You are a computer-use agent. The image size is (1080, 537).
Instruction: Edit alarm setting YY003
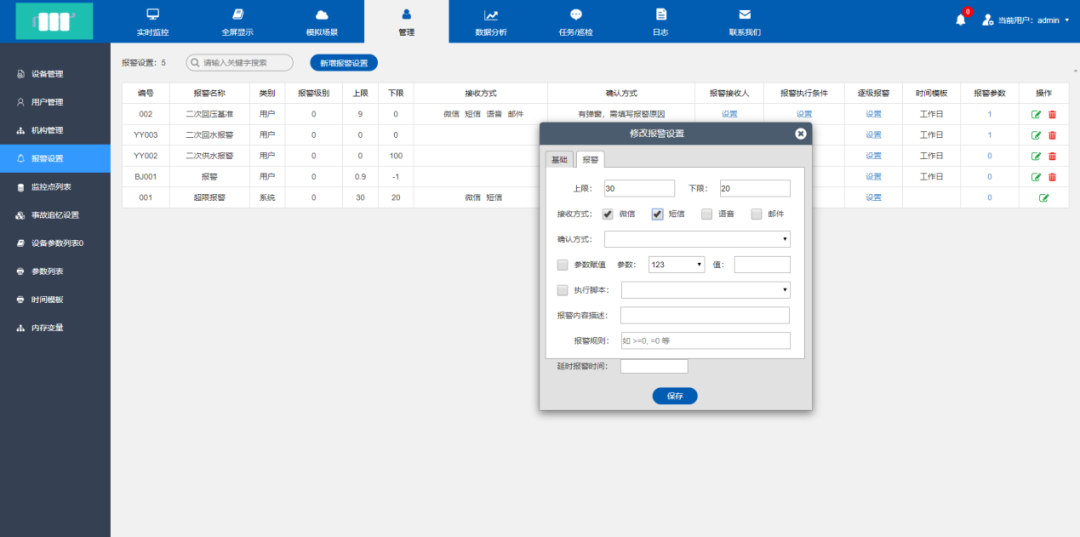(1036, 135)
